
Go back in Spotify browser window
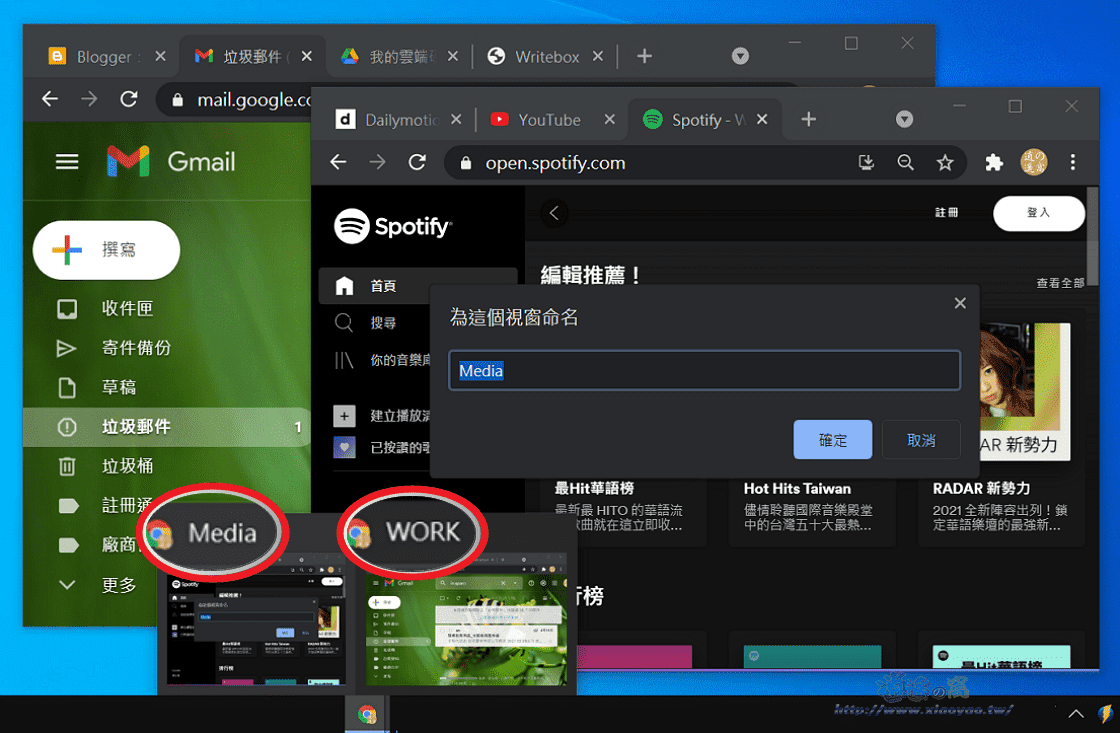tap(339, 162)
